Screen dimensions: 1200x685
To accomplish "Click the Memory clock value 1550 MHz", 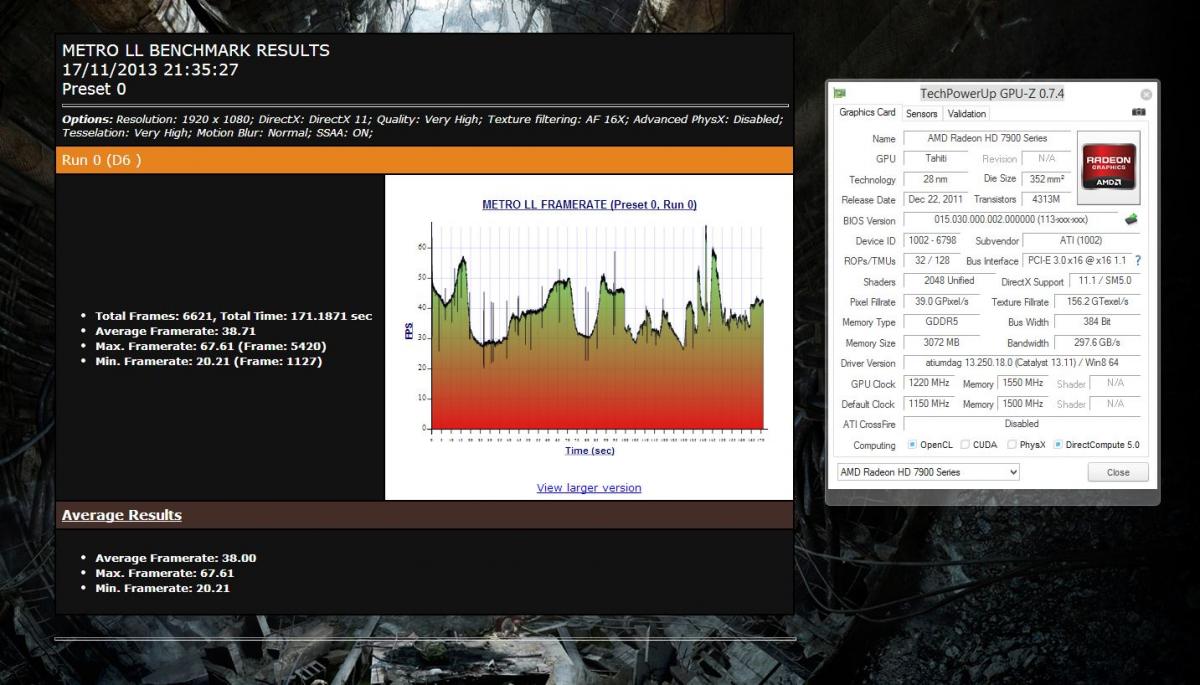I will point(1023,383).
